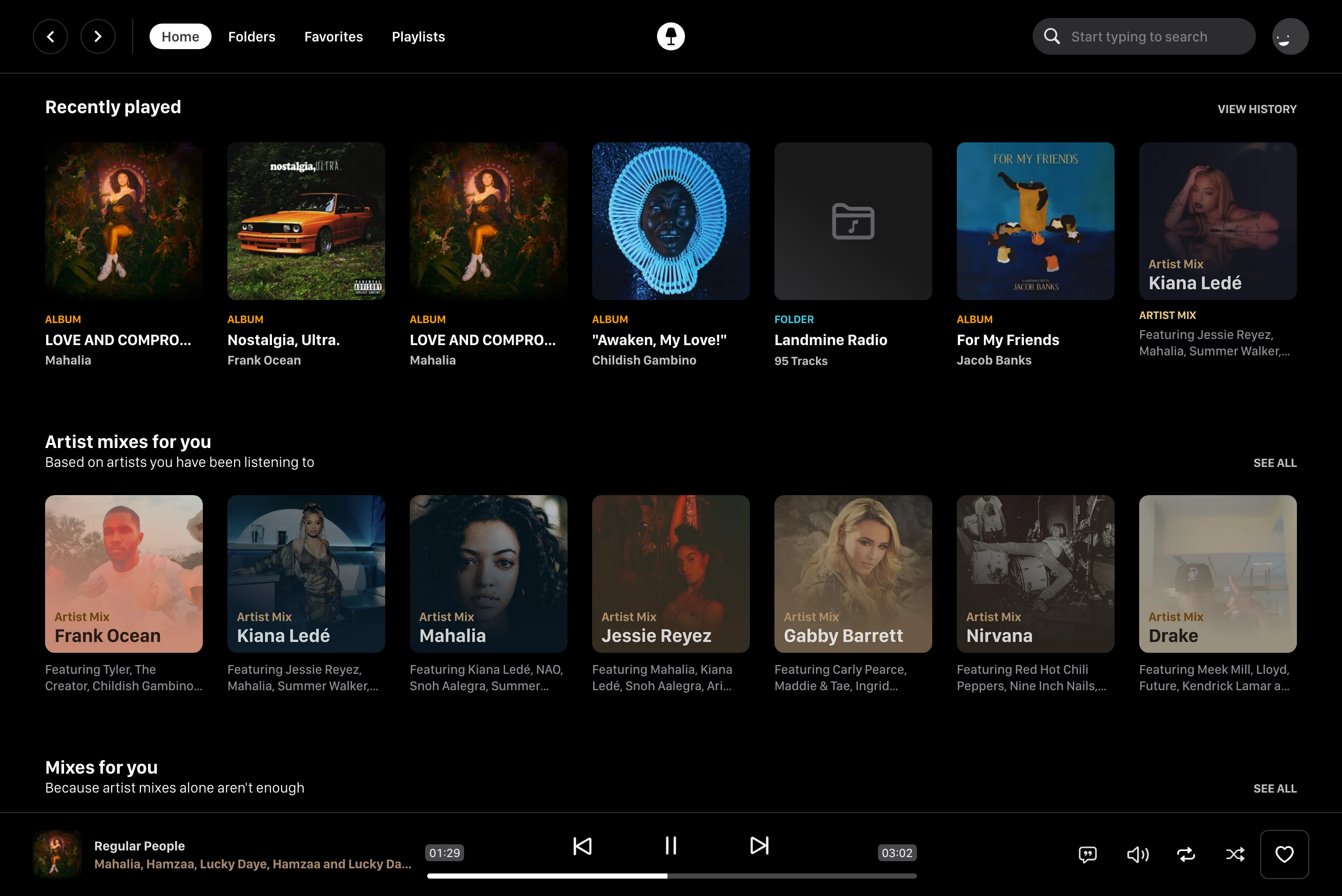The image size is (1342, 896).
Task: Click the '"Awaken, My Love!"' album title
Action: (659, 340)
